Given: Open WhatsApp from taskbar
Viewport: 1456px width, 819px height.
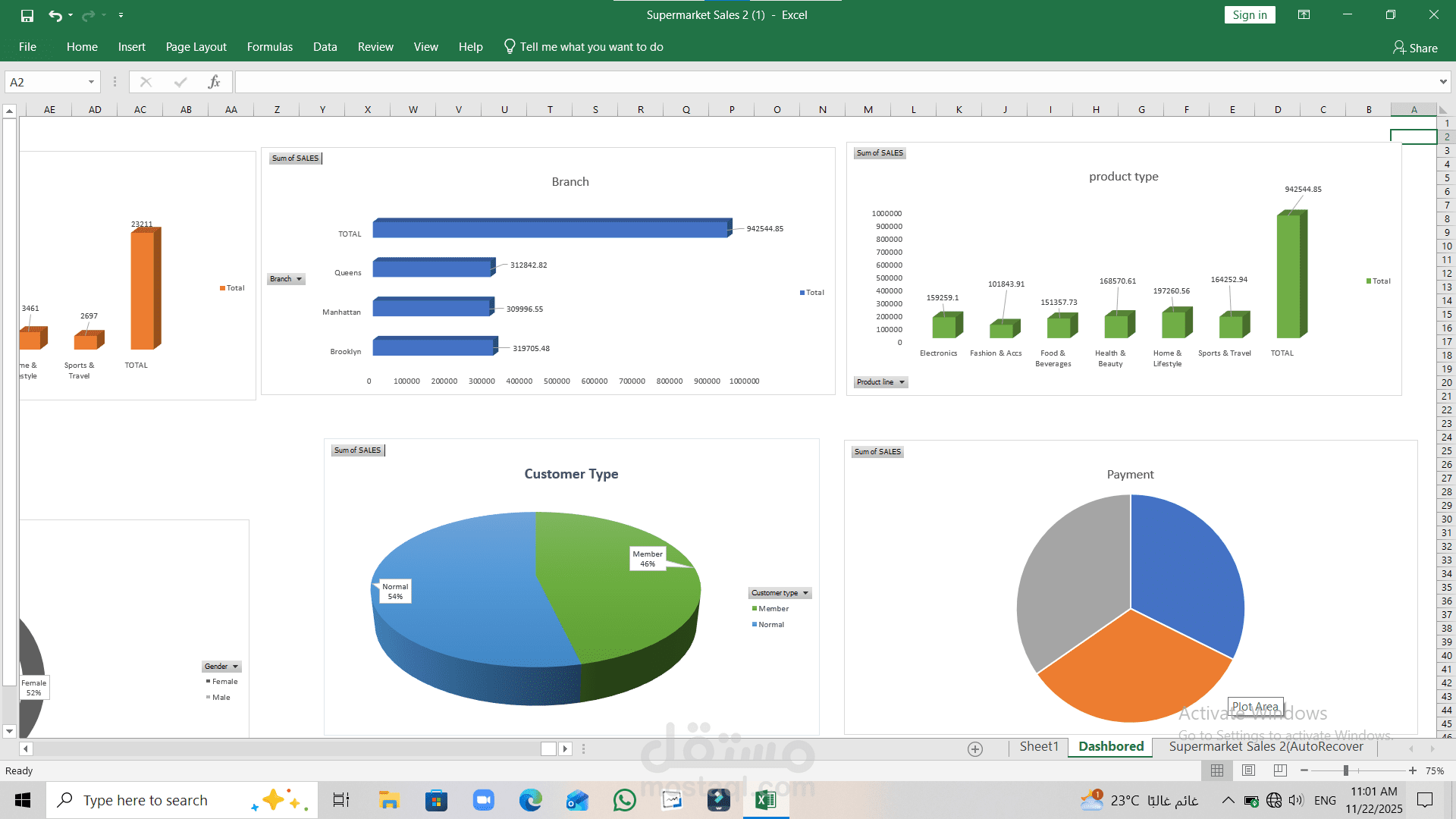Looking at the screenshot, I should (x=625, y=800).
